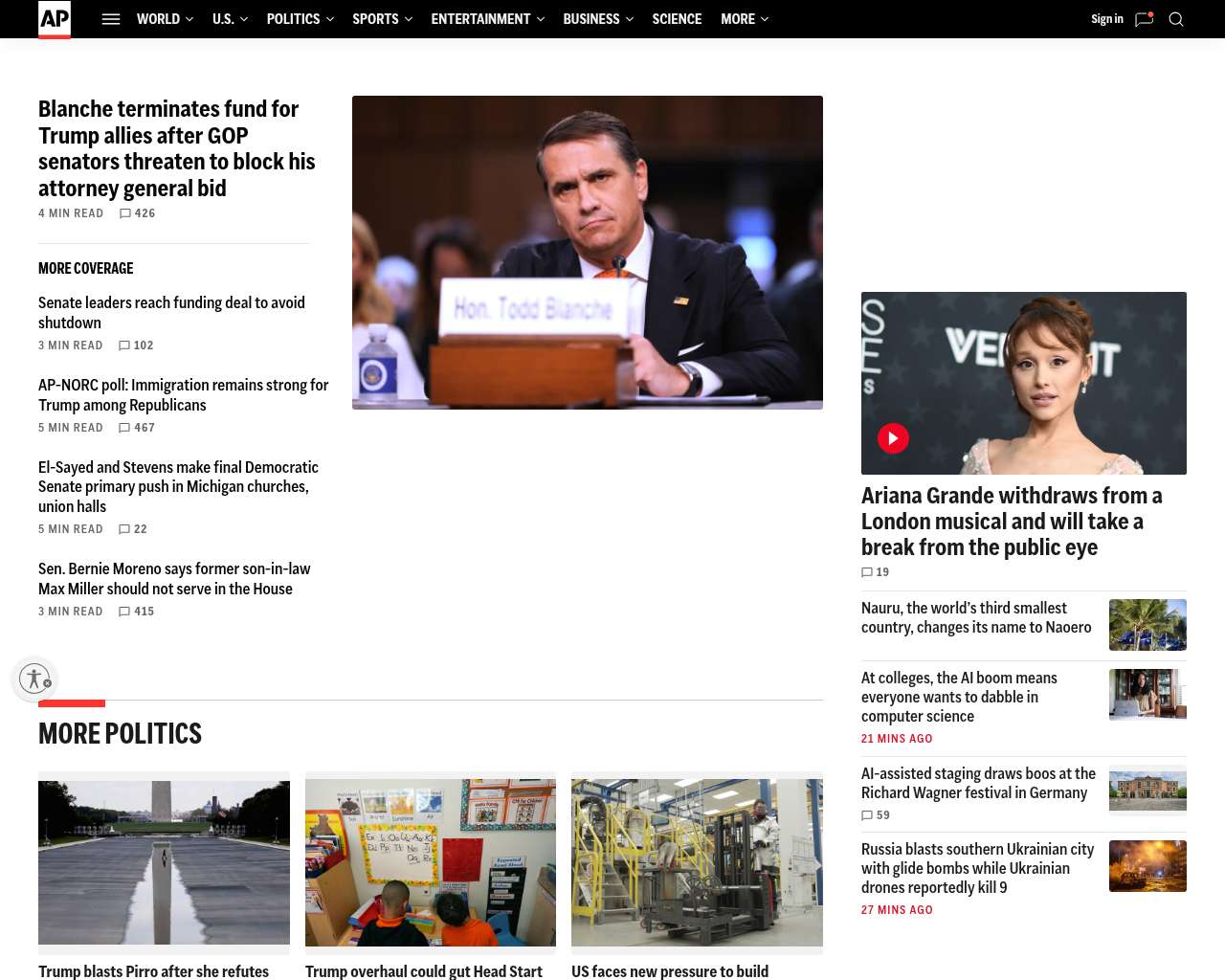Open the AP logo homepage

click(x=55, y=19)
